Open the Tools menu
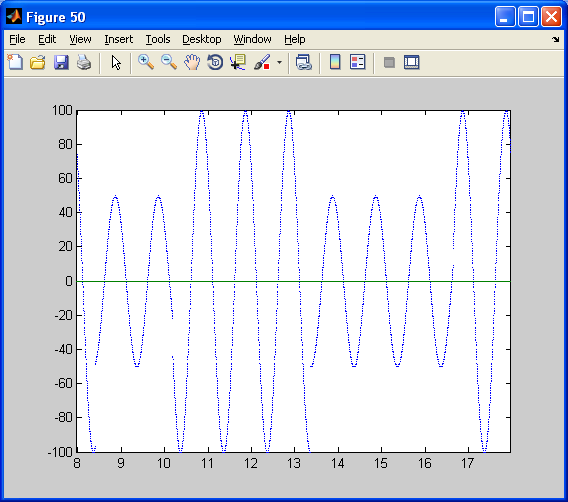The width and height of the screenshot is (568, 502). 158,39
